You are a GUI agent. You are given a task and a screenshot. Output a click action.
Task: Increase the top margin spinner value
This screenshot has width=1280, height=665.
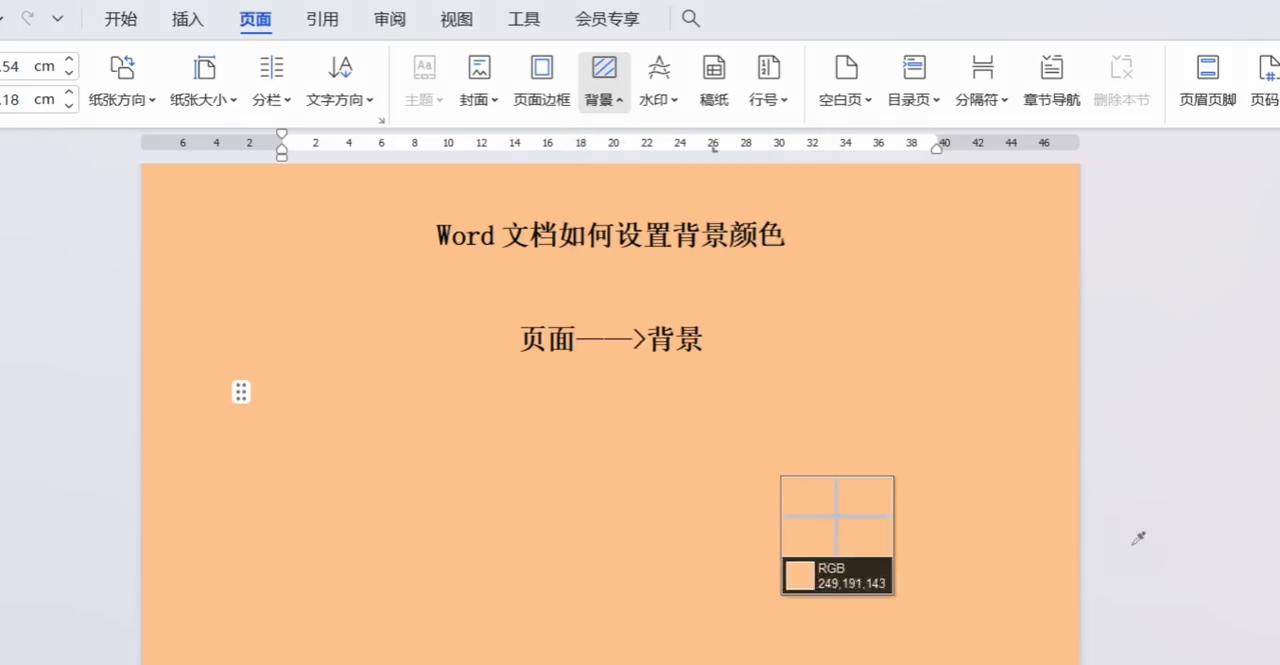coord(69,60)
